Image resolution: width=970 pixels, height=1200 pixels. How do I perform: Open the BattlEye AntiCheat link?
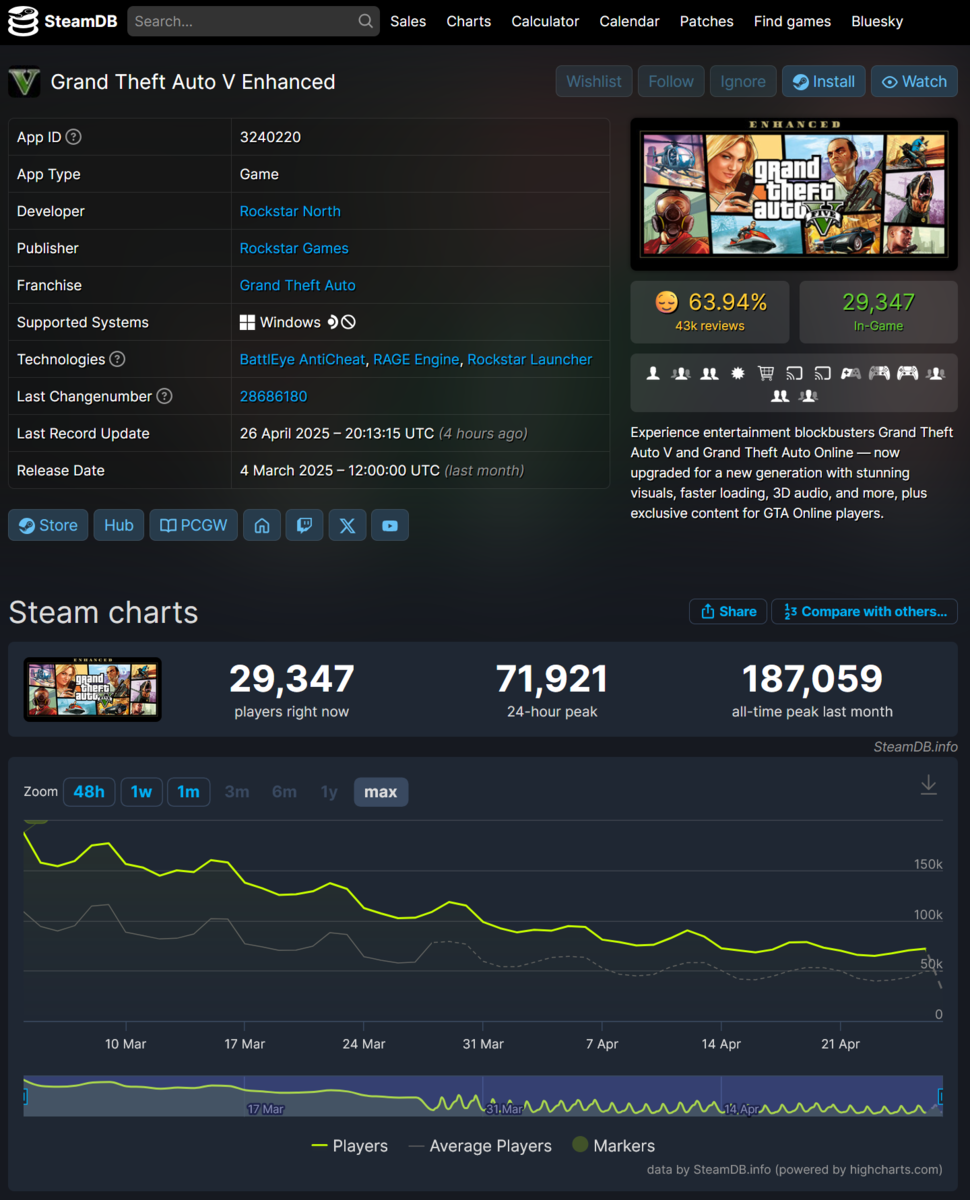302,359
